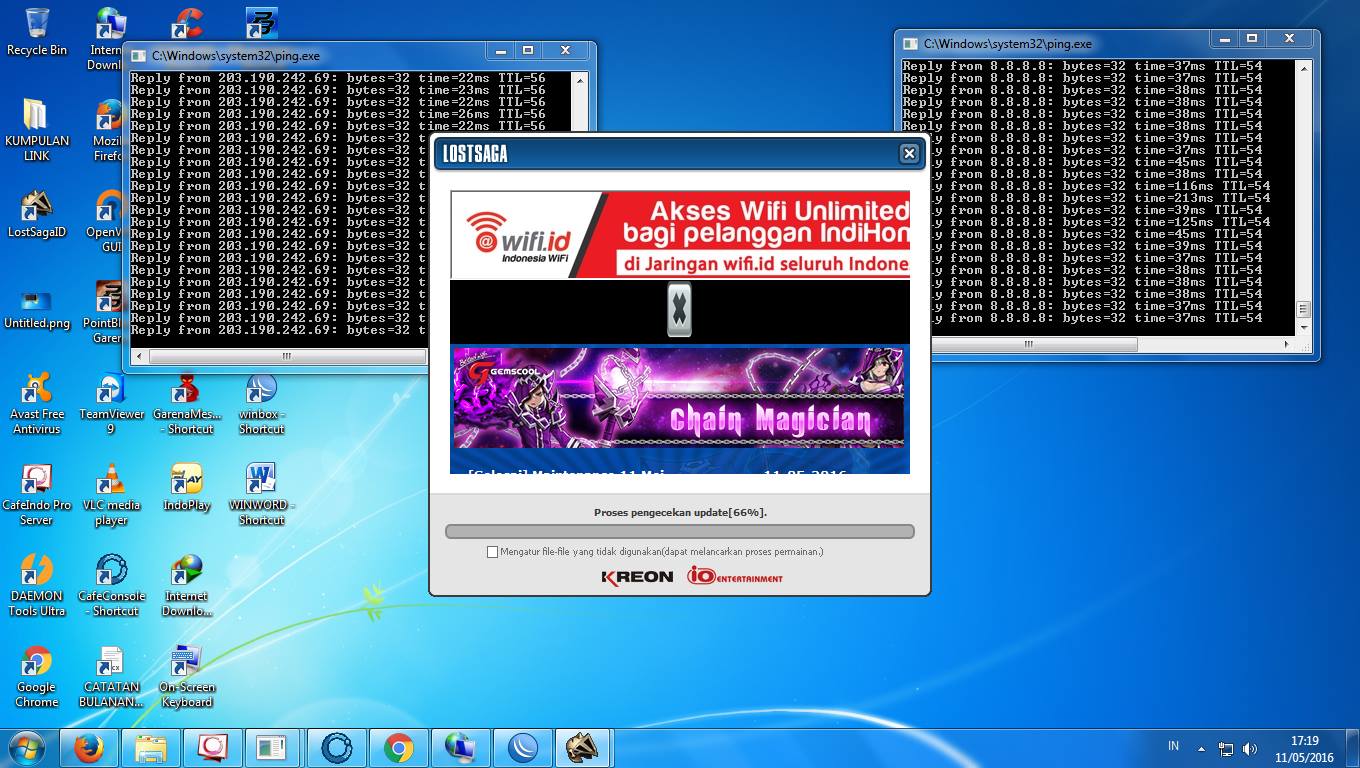1360x768 pixels.
Task: Click the LOSTSAGA title text in launcher
Action: (x=475, y=154)
